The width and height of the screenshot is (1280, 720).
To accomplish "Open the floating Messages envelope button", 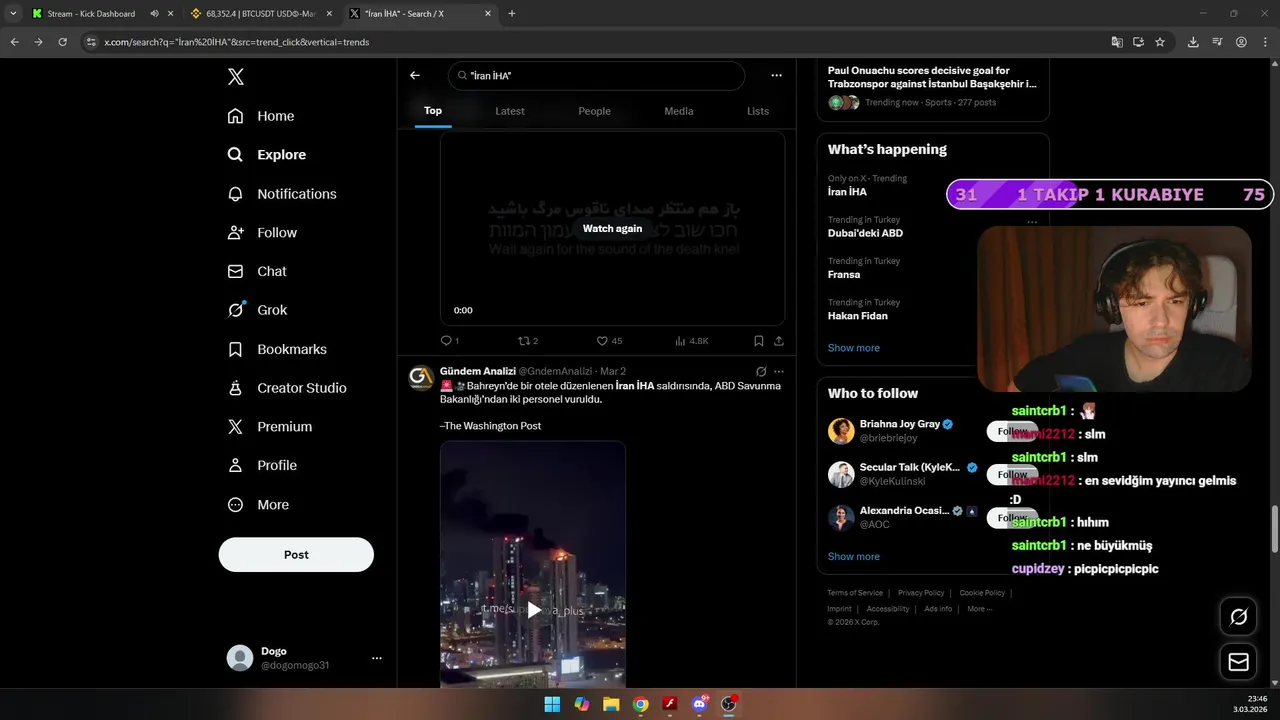I will pyautogui.click(x=1238, y=662).
